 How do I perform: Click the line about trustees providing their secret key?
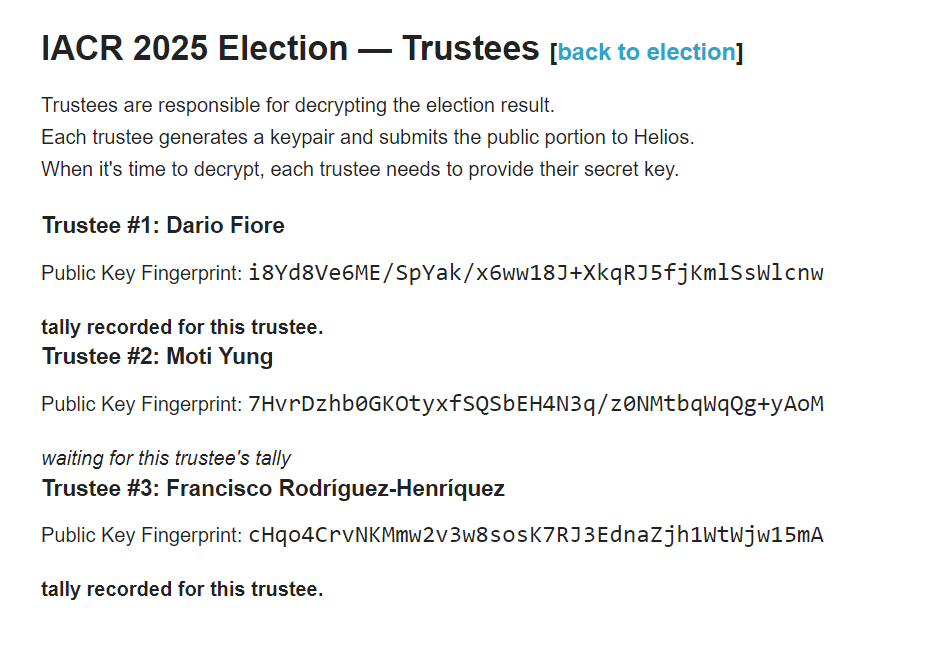tap(359, 169)
